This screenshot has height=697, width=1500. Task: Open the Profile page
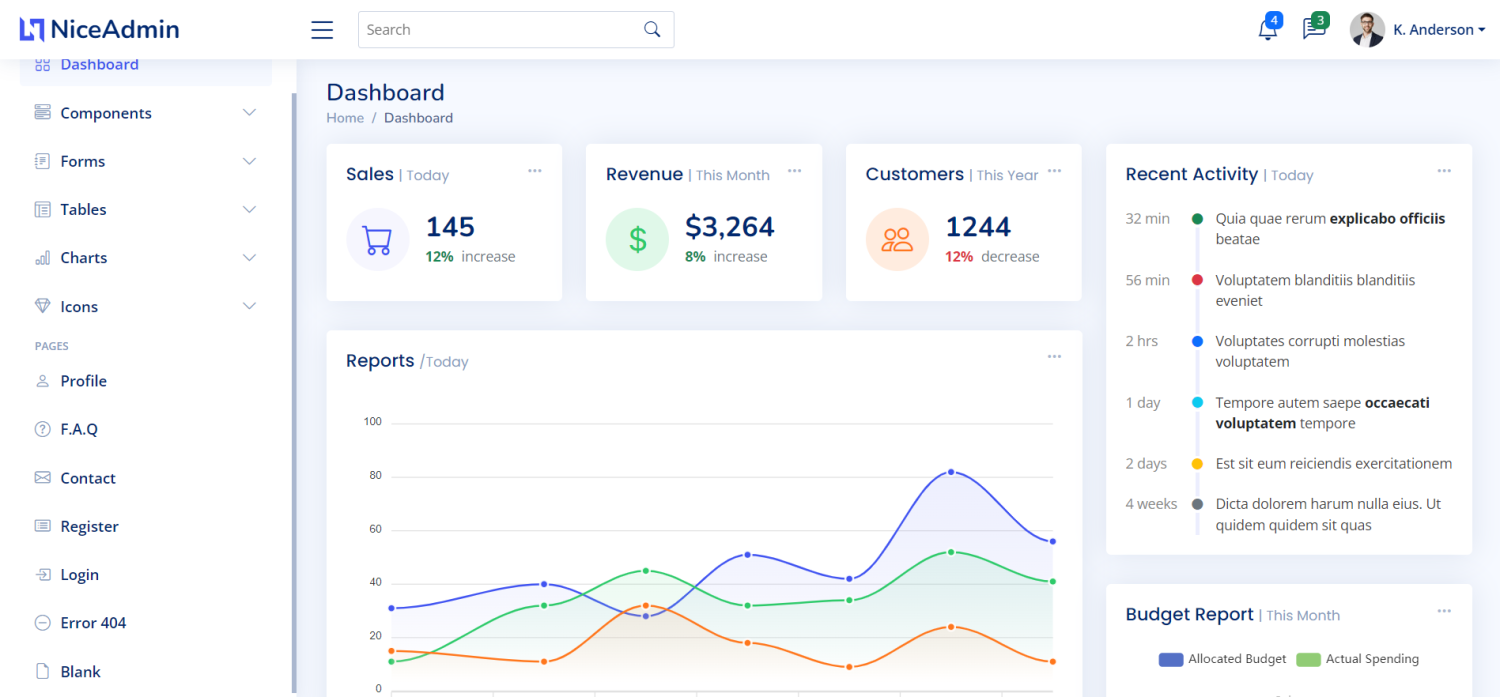[83, 381]
